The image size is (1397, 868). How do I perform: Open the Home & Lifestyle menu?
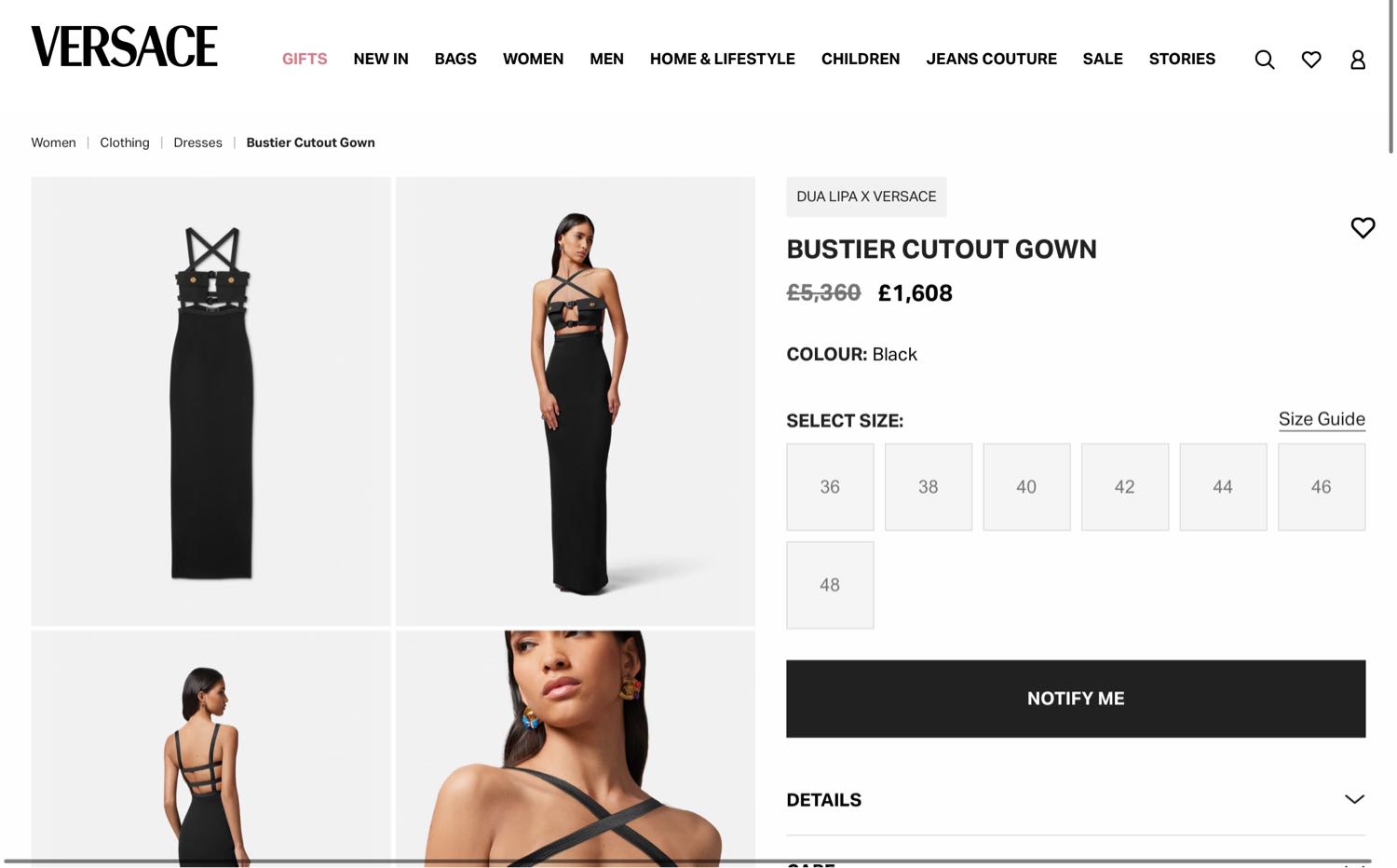722,59
